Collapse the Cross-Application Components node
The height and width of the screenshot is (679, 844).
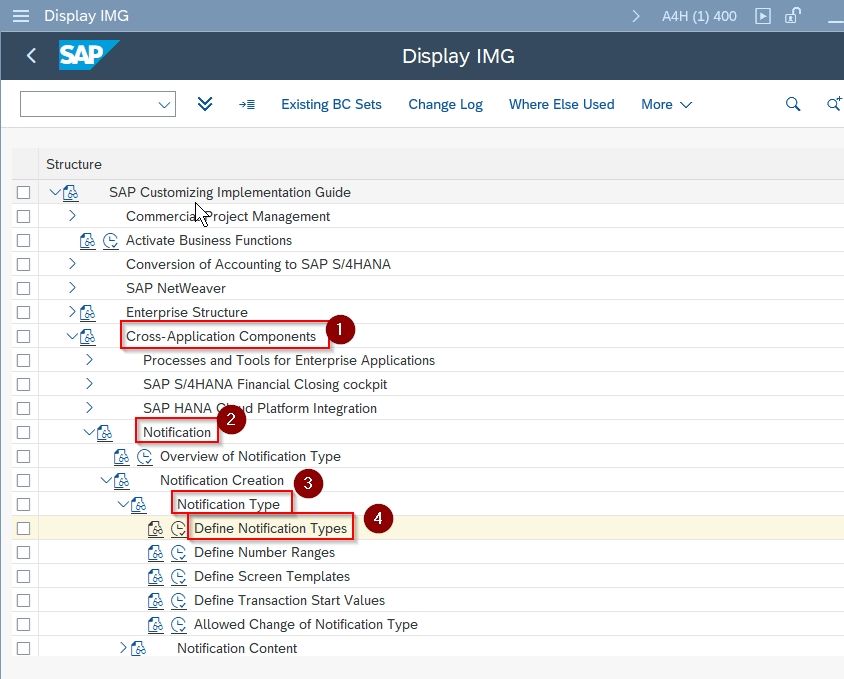pos(72,336)
